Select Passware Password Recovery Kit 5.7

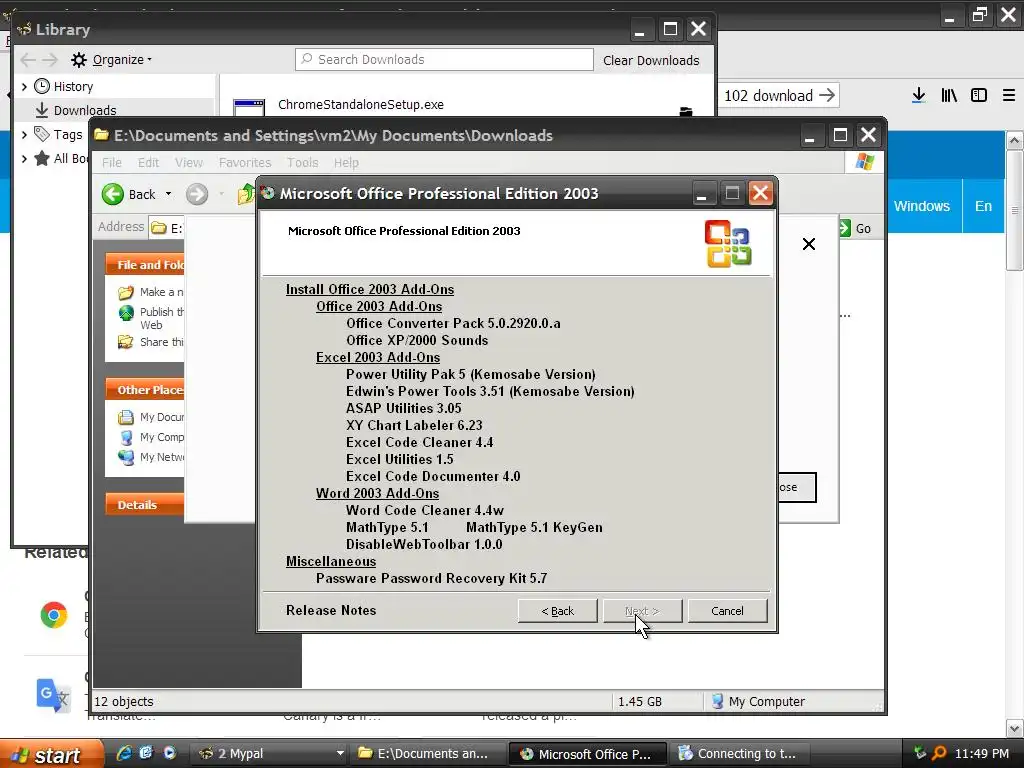pos(431,578)
